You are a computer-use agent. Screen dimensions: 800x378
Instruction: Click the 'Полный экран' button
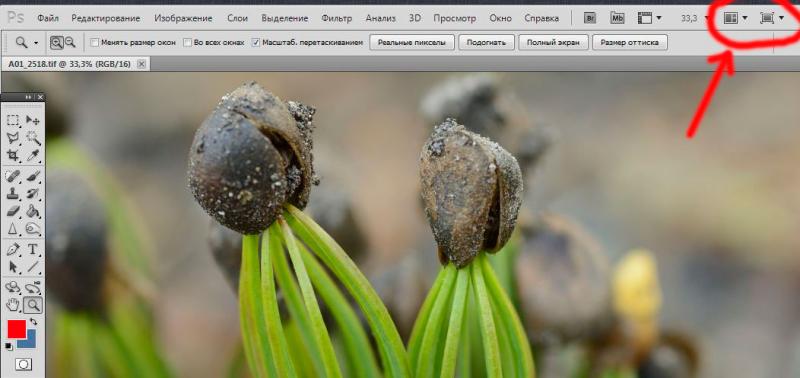pyautogui.click(x=553, y=43)
